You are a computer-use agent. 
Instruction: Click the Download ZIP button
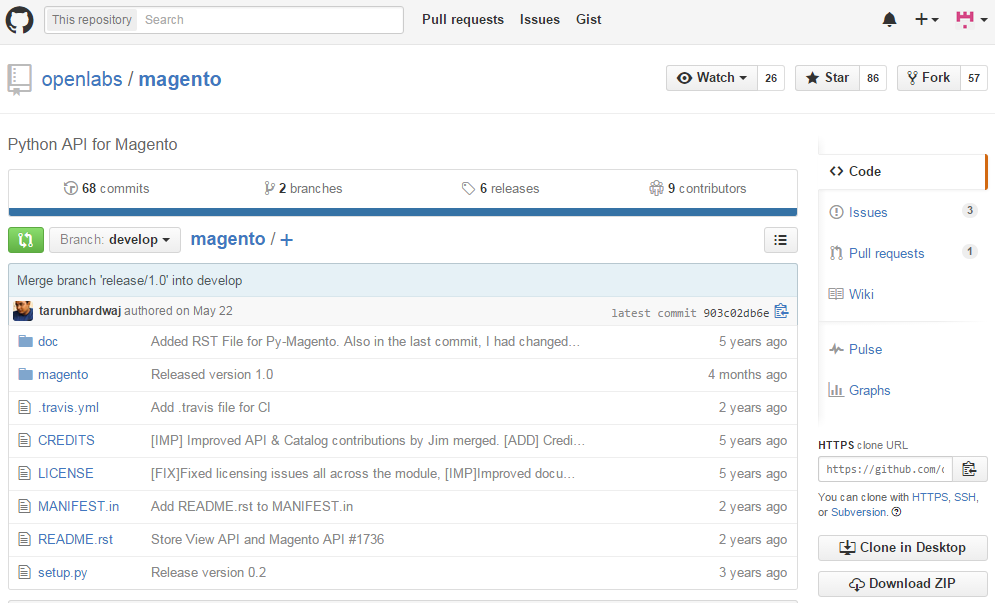click(x=902, y=584)
